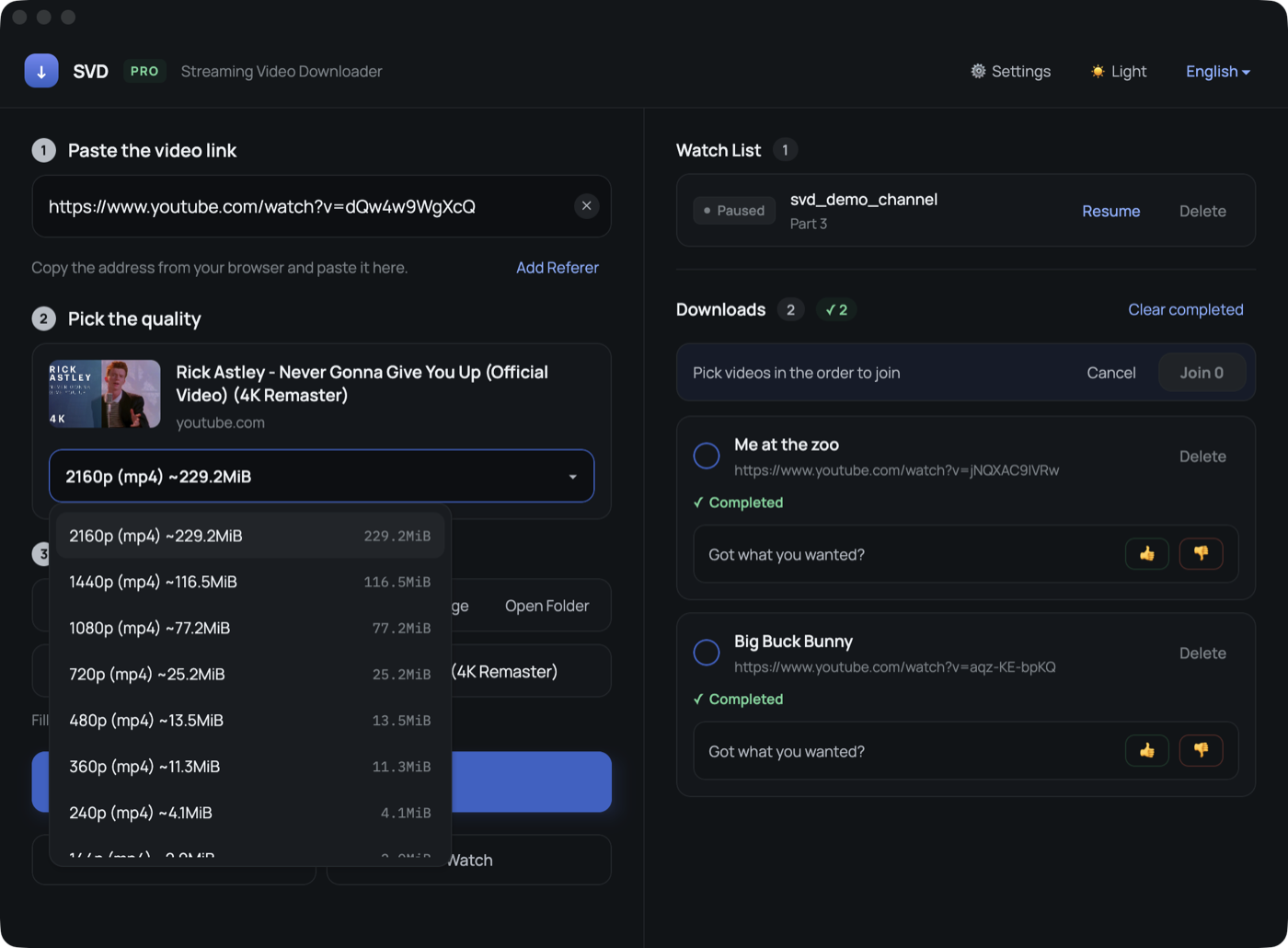Thumbs down for Big Buck Bunny
The image size is (1288, 948).
1201,751
